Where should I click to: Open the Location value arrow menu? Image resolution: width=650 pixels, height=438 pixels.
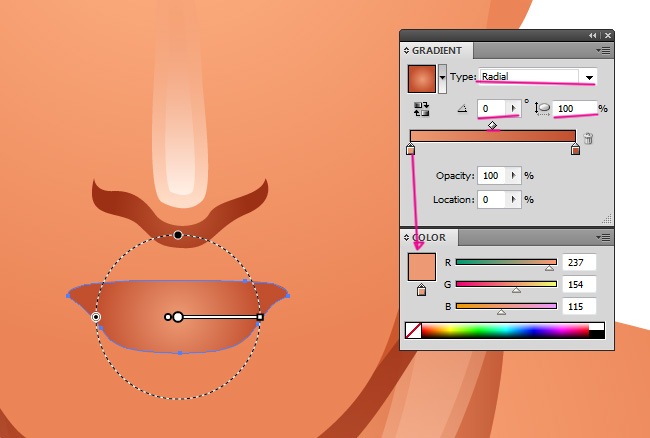click(x=513, y=200)
